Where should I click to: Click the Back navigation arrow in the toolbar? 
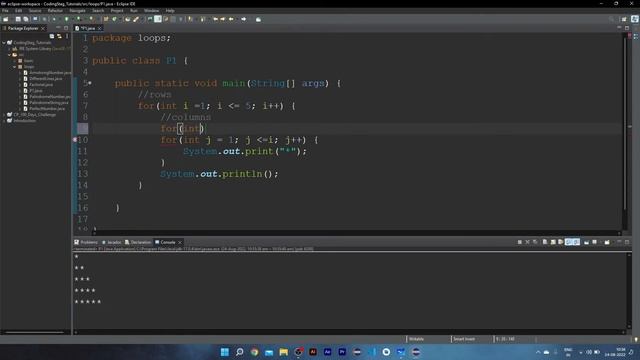pyautogui.click(x=231, y=19)
